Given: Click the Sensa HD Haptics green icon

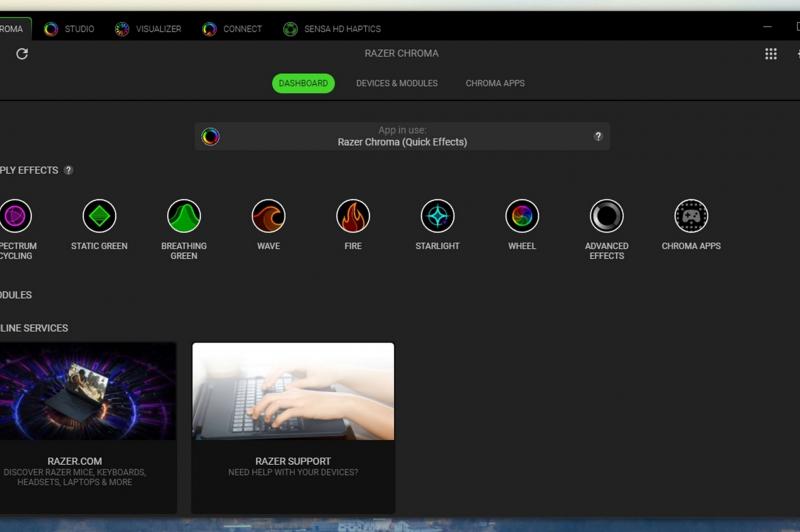Looking at the screenshot, I should [x=290, y=29].
